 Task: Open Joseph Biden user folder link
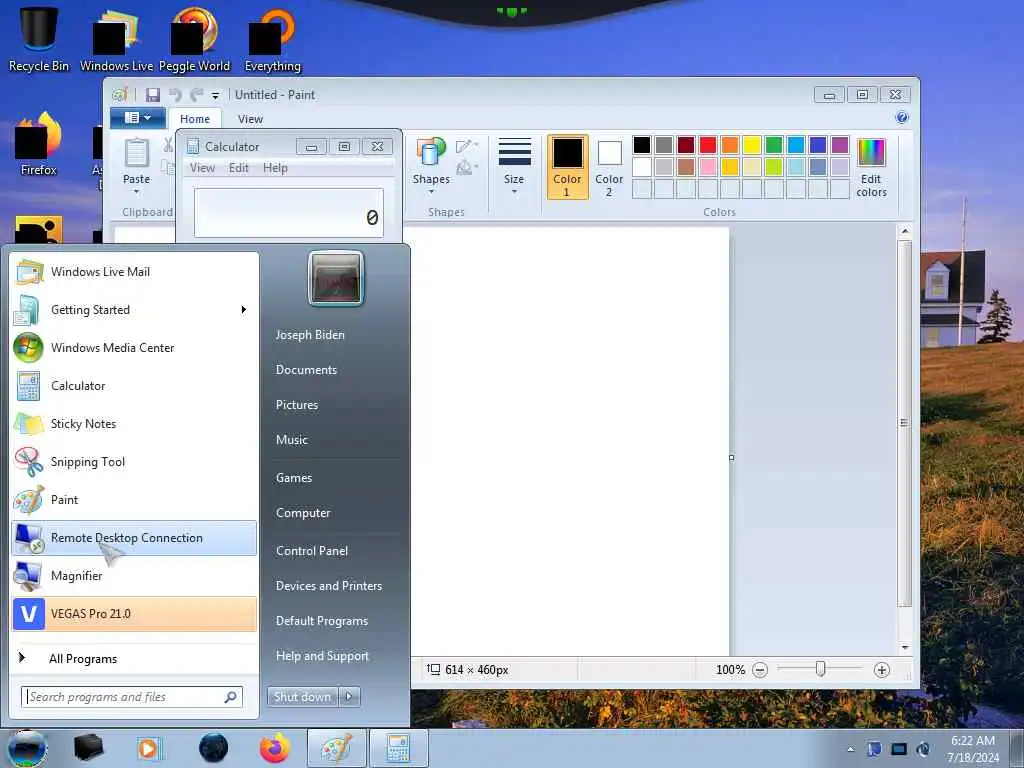tap(310, 334)
